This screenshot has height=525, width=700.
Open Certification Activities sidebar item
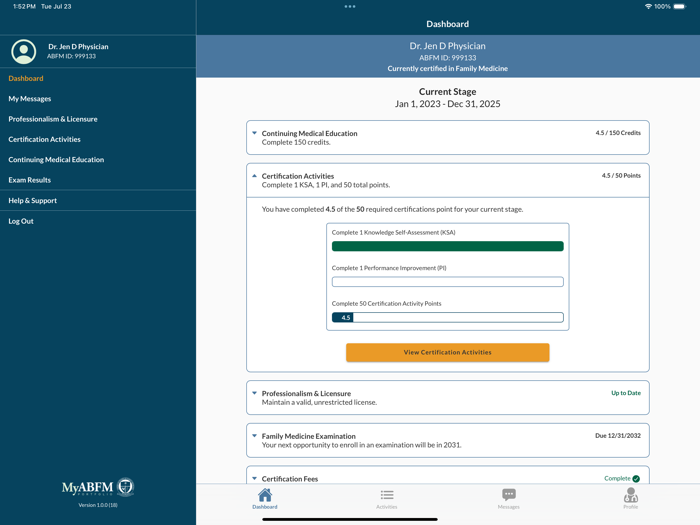pos(44,139)
